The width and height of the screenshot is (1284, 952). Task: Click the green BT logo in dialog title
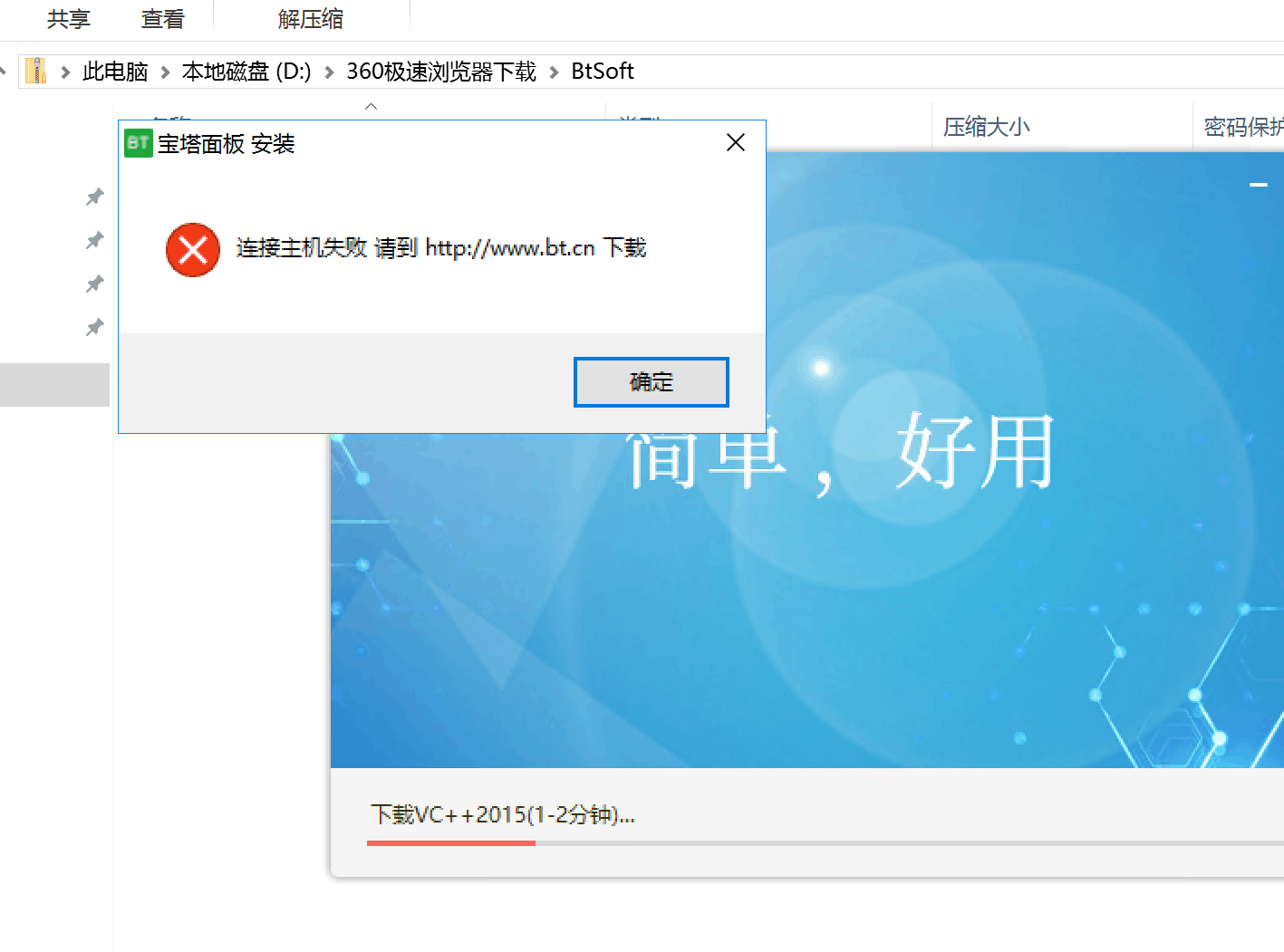pos(138,143)
